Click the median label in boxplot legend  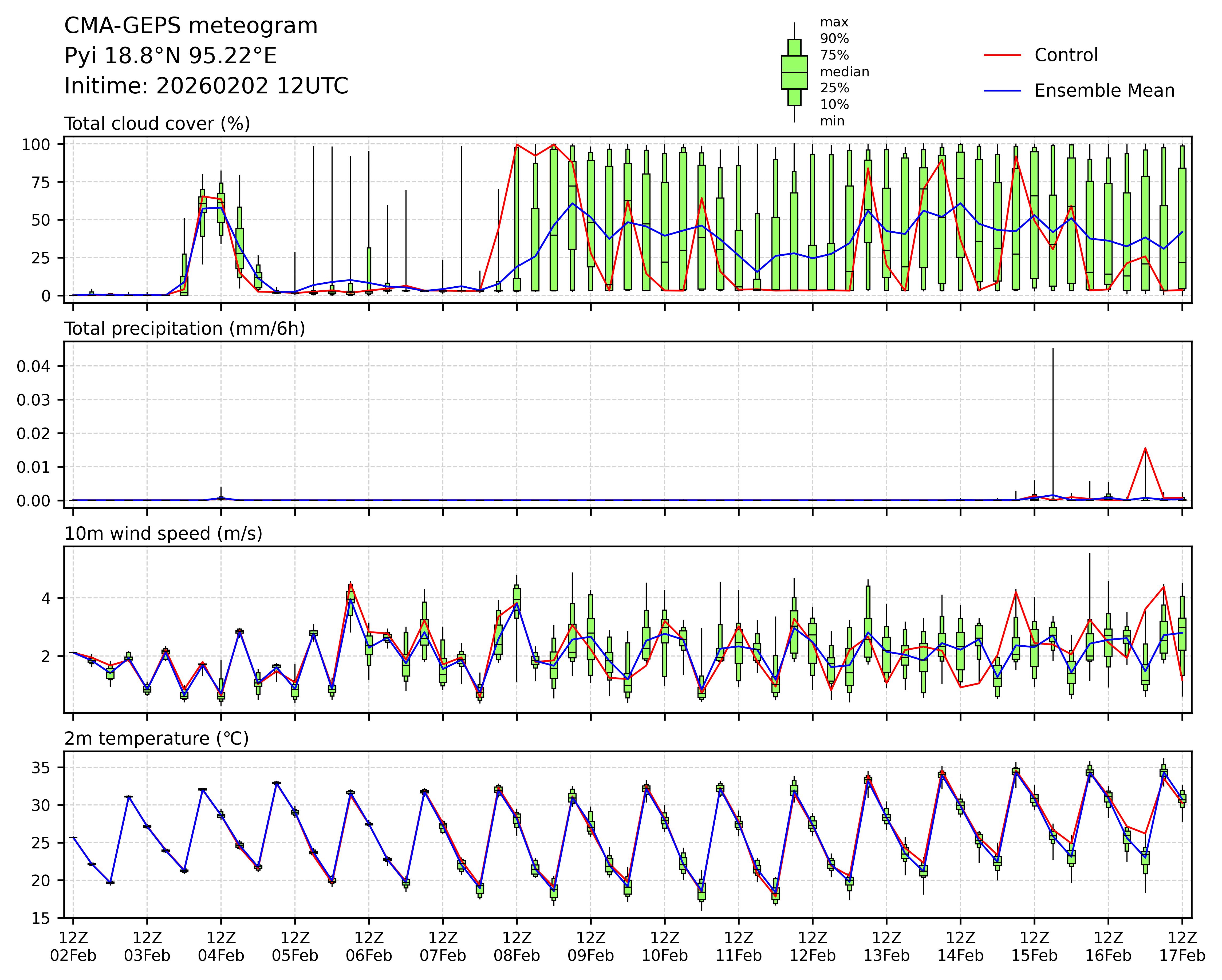(x=845, y=72)
